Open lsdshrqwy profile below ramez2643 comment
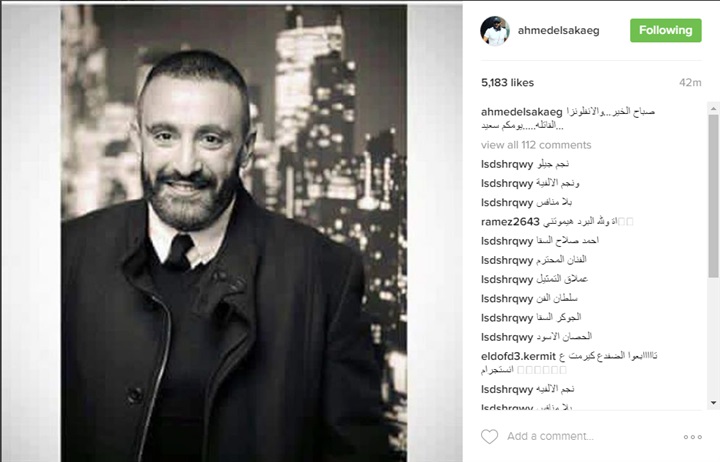 point(507,241)
